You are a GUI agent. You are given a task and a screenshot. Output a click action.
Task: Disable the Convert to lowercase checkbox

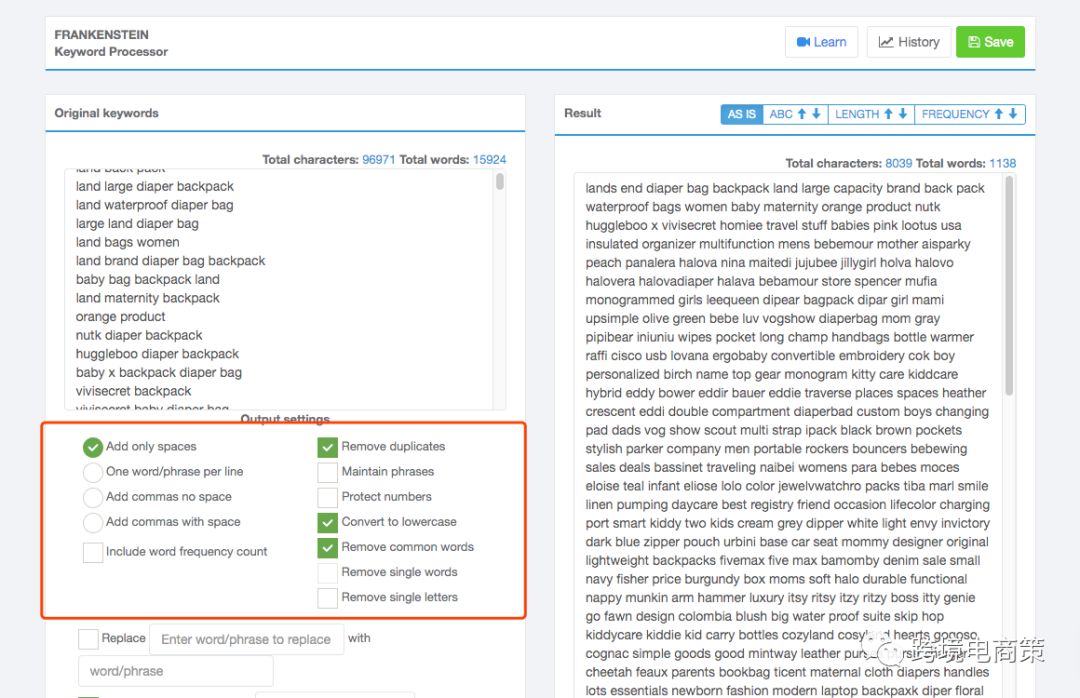coord(327,522)
